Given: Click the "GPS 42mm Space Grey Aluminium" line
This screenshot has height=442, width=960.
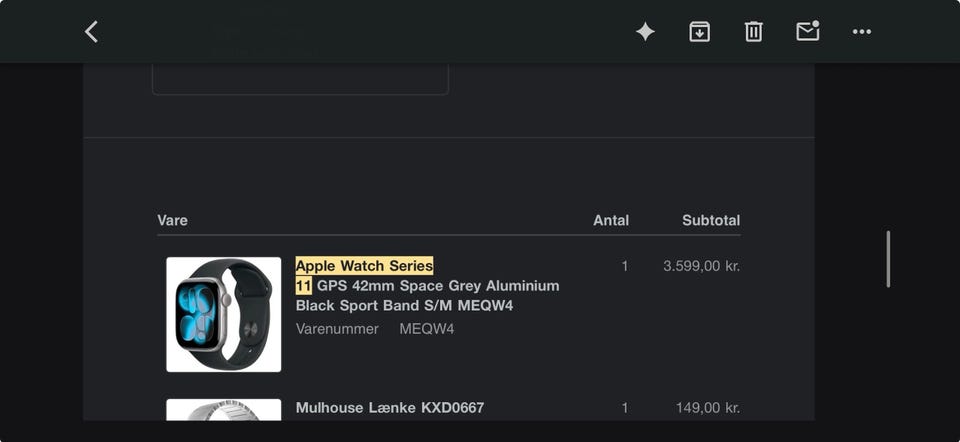Looking at the screenshot, I should pyautogui.click(x=438, y=286).
